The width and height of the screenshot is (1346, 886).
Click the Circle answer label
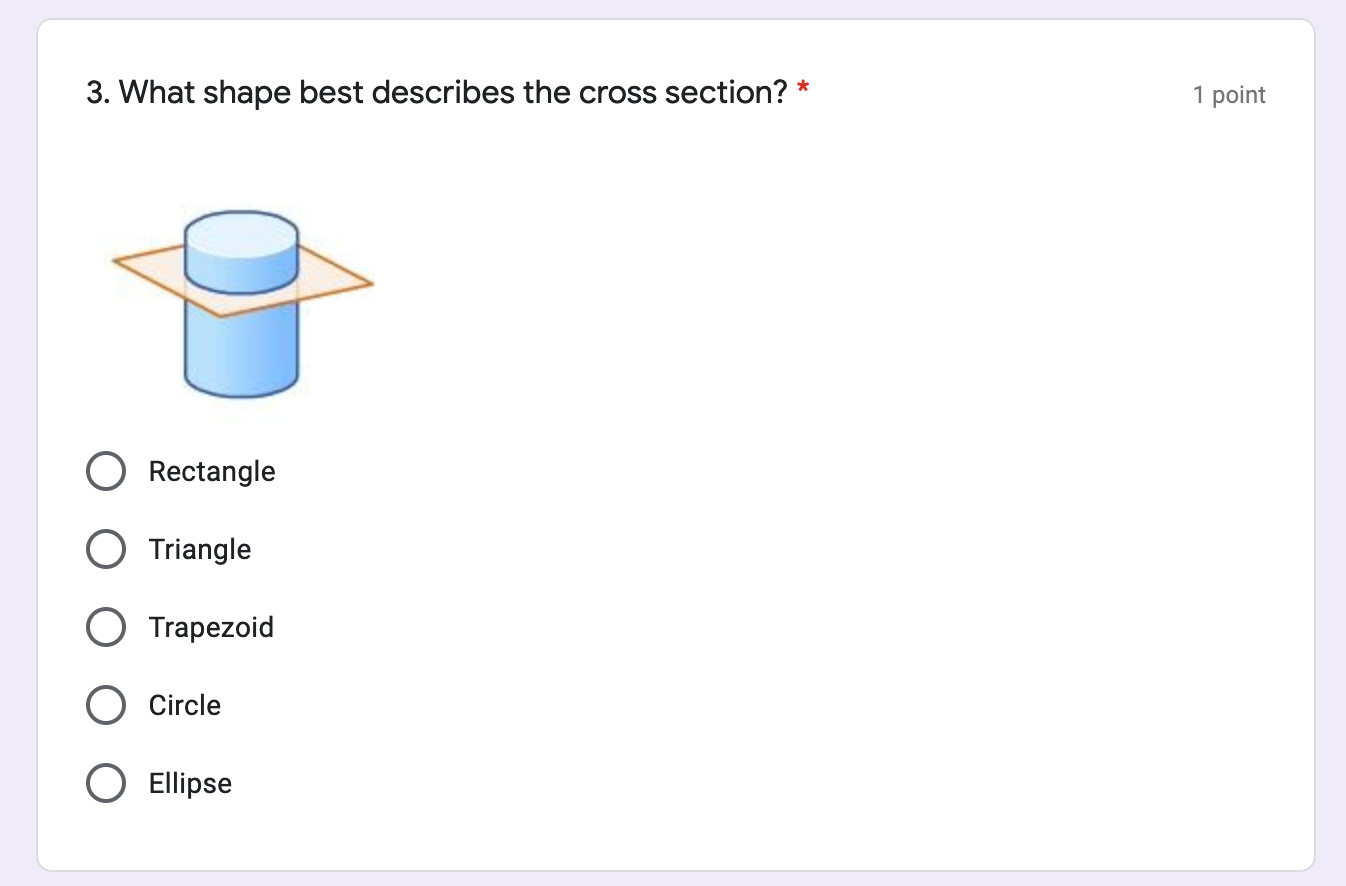184,705
